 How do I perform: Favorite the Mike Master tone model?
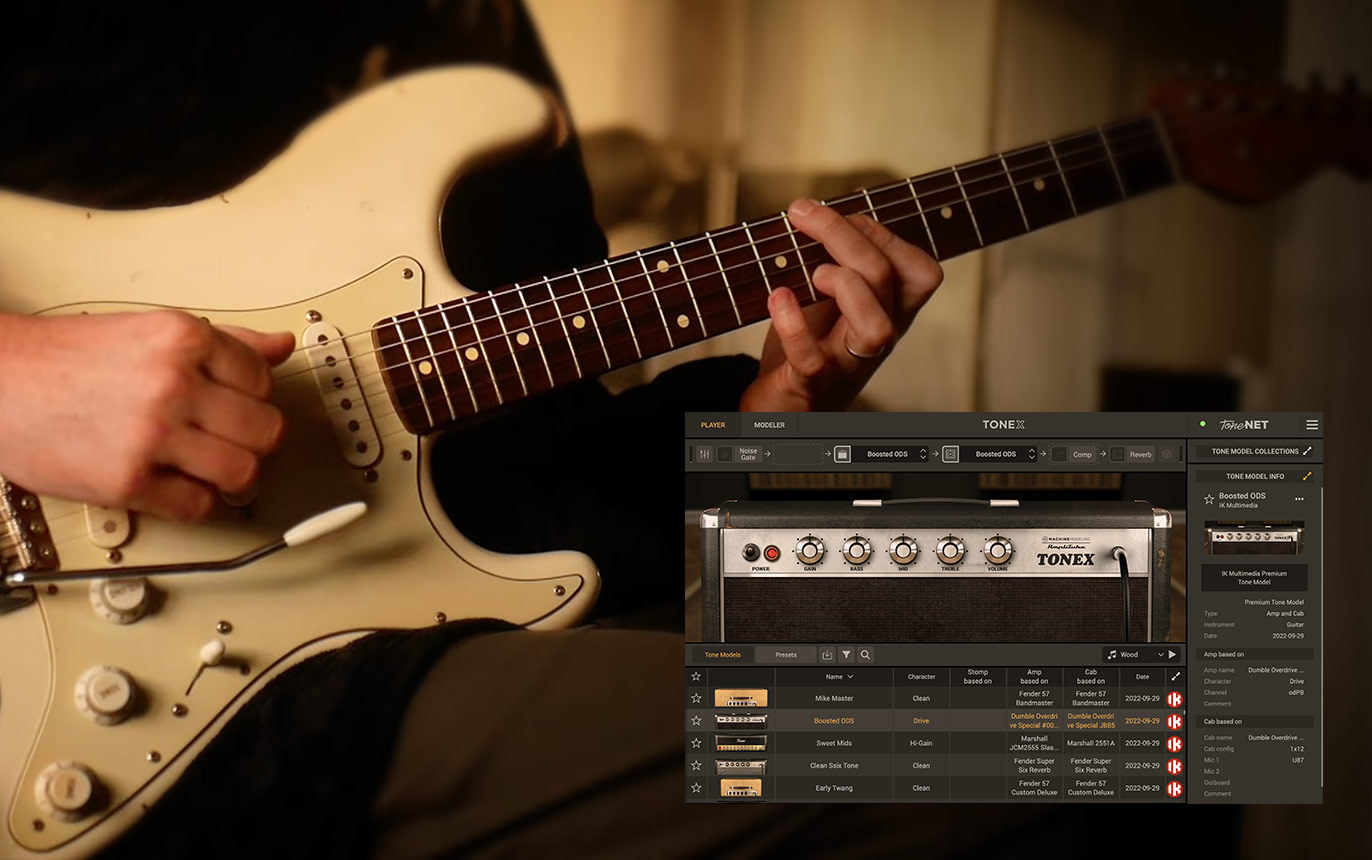click(x=696, y=698)
